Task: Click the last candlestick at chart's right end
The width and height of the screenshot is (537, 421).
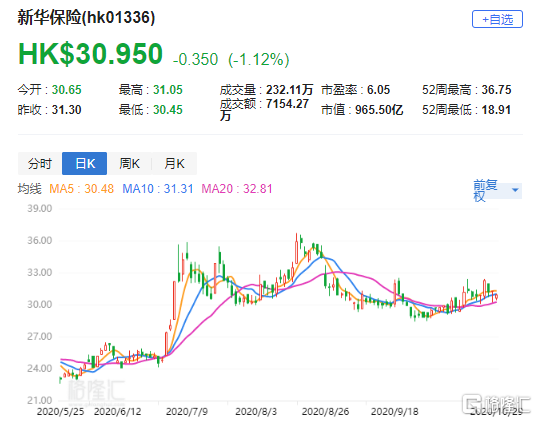Action: pos(496,297)
